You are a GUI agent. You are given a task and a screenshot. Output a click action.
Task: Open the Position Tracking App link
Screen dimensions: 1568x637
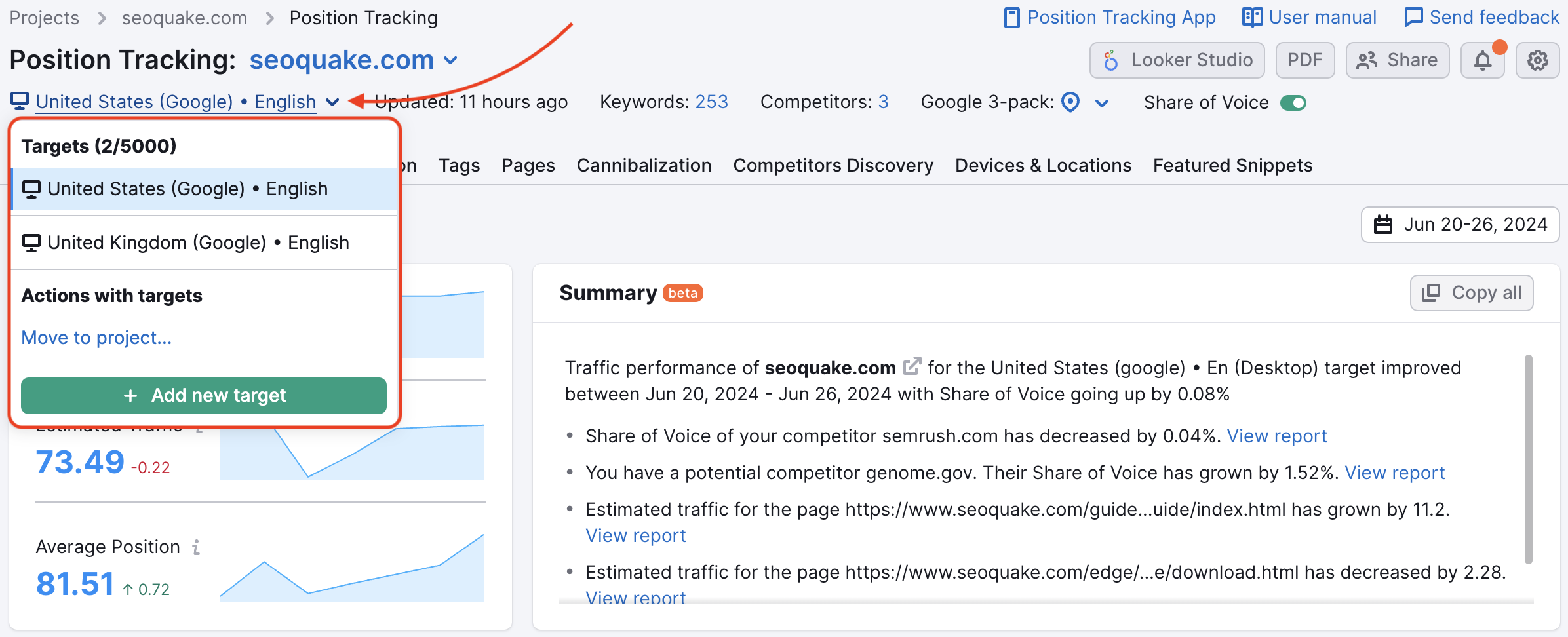1122,18
